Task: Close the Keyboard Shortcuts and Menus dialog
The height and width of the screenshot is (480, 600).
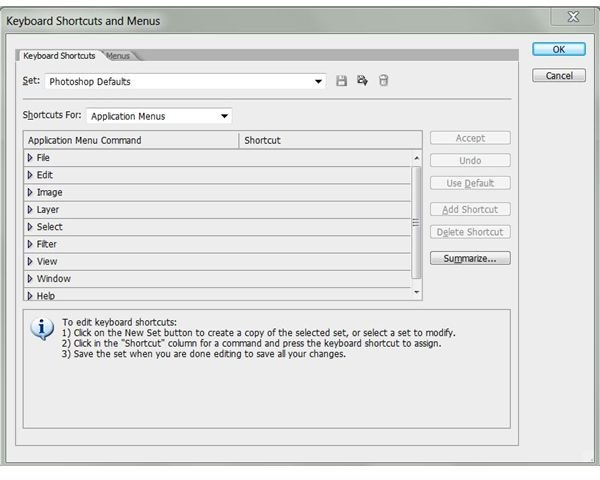Action: 573,16
